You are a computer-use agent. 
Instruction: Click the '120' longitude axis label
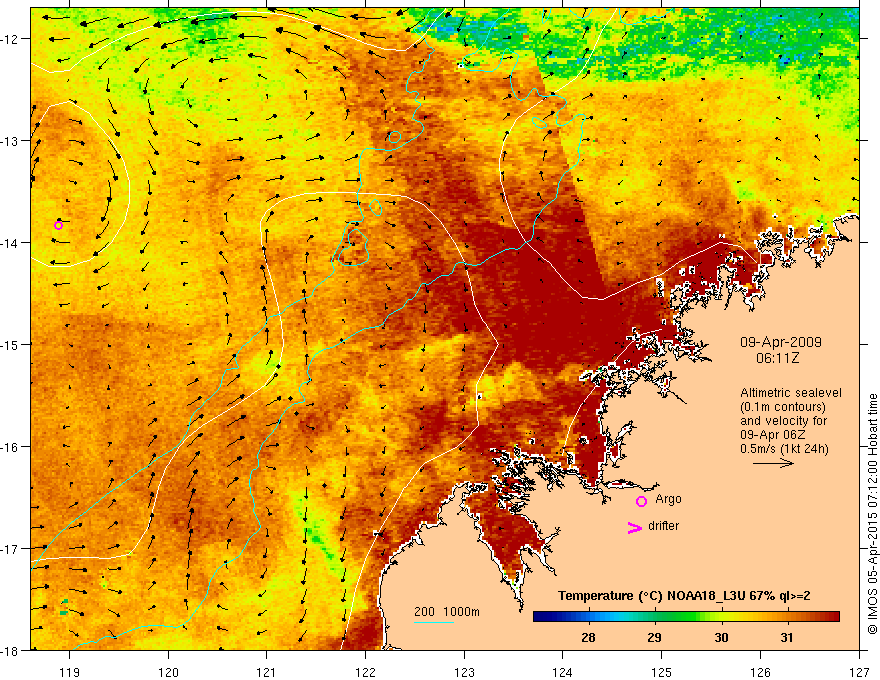click(168, 672)
